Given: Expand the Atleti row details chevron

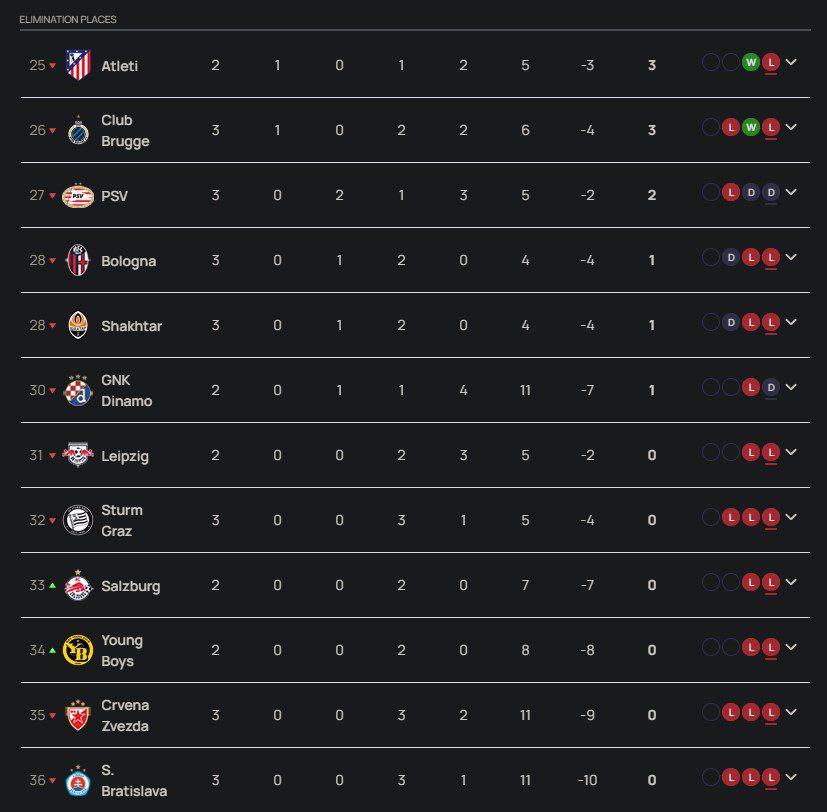Looking at the screenshot, I should point(791,62).
